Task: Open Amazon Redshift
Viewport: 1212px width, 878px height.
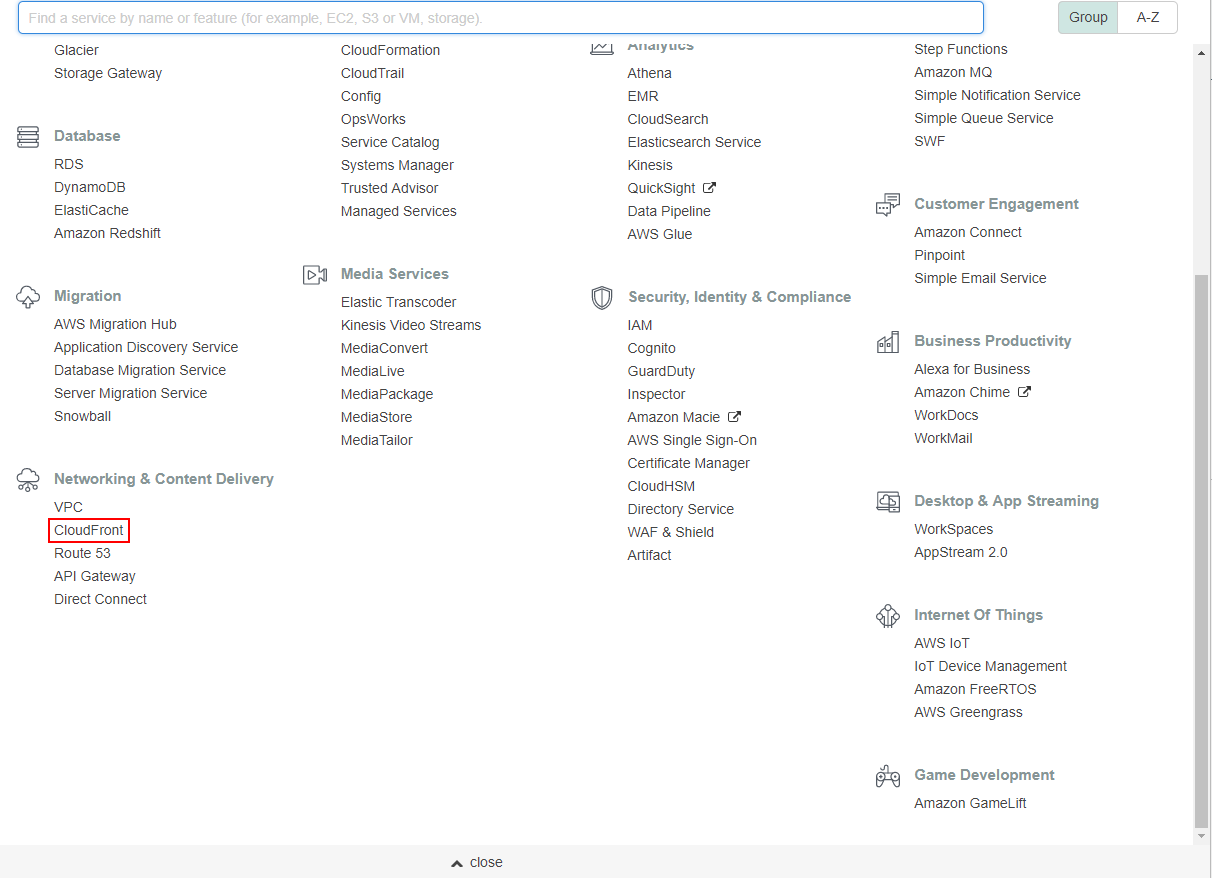Action: tap(107, 233)
